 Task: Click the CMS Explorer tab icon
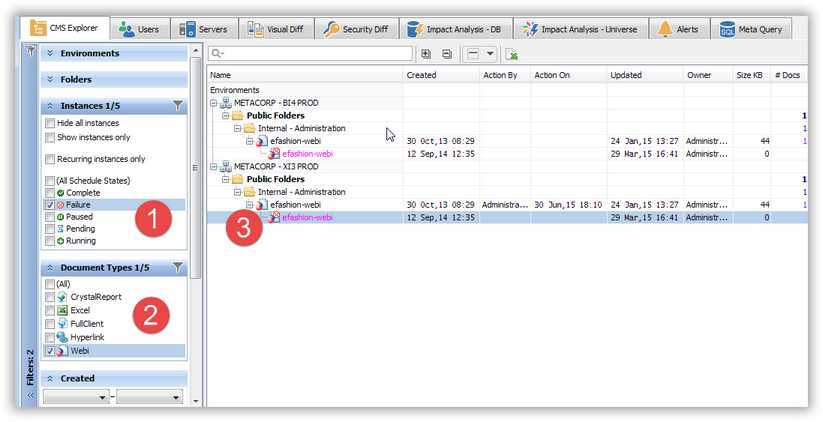click(38, 28)
